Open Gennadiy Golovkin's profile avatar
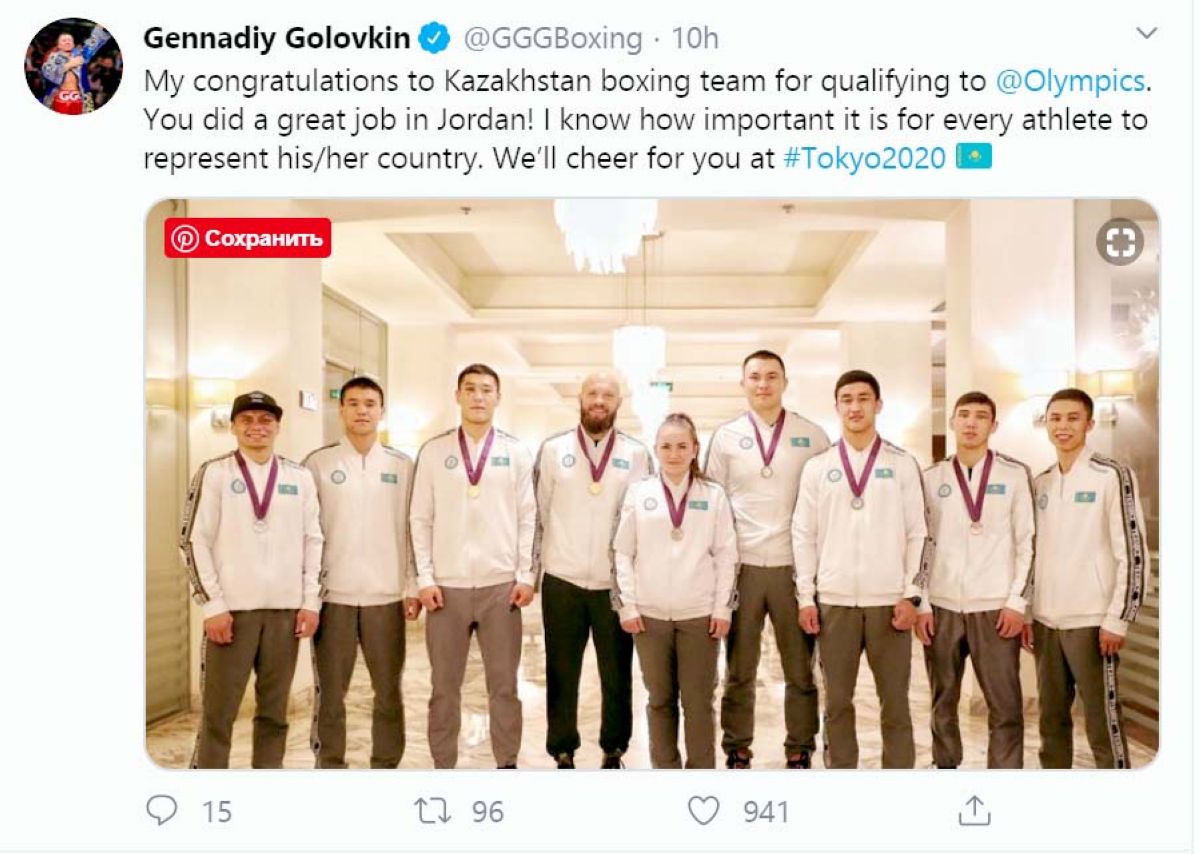The image size is (1200, 854). pyautogui.click(x=73, y=66)
